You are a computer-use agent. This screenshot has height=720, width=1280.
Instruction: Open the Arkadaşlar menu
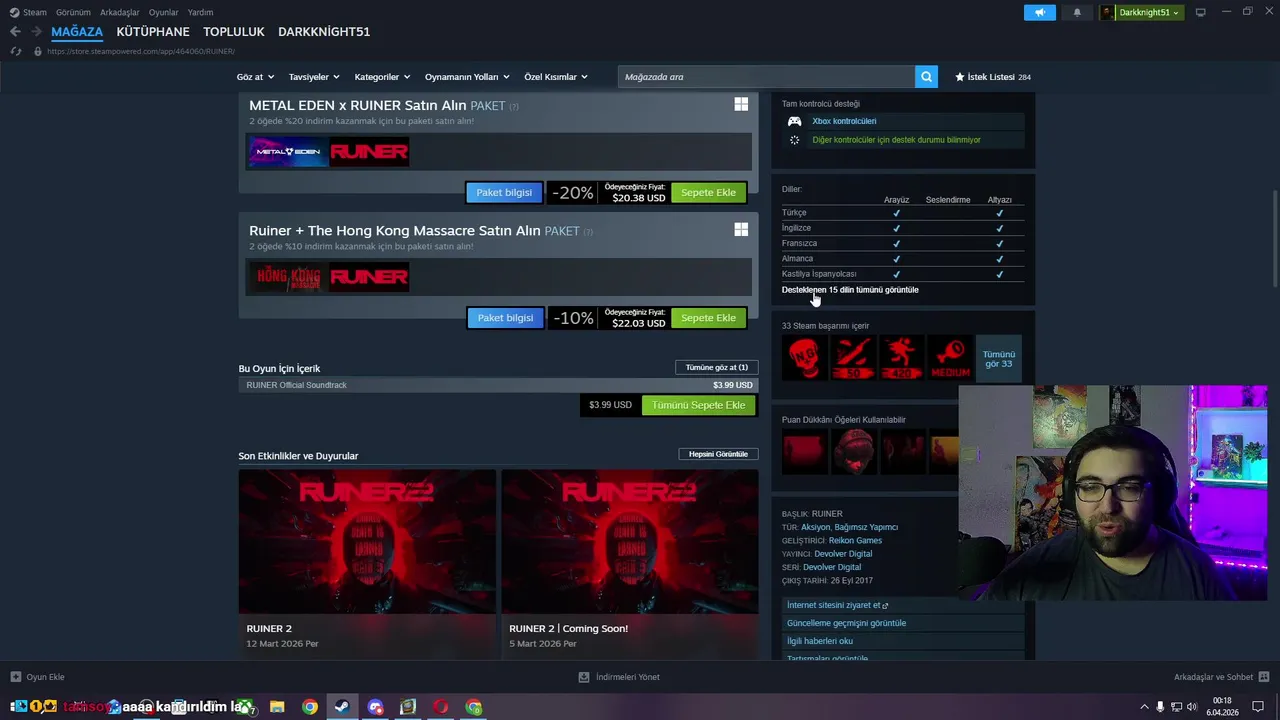[x=120, y=12]
